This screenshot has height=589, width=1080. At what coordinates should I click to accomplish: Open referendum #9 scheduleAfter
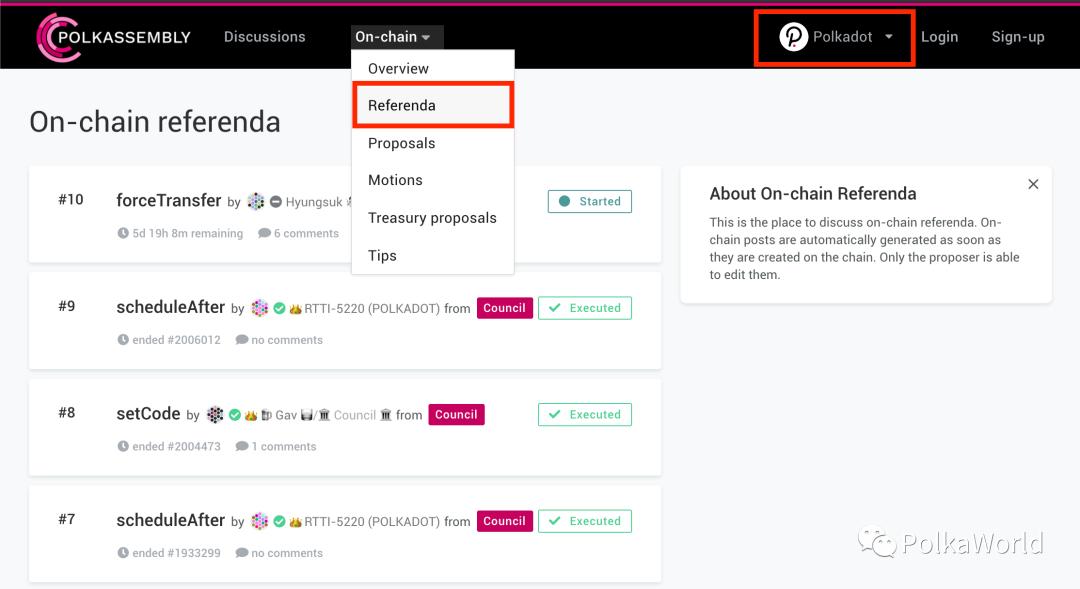171,307
